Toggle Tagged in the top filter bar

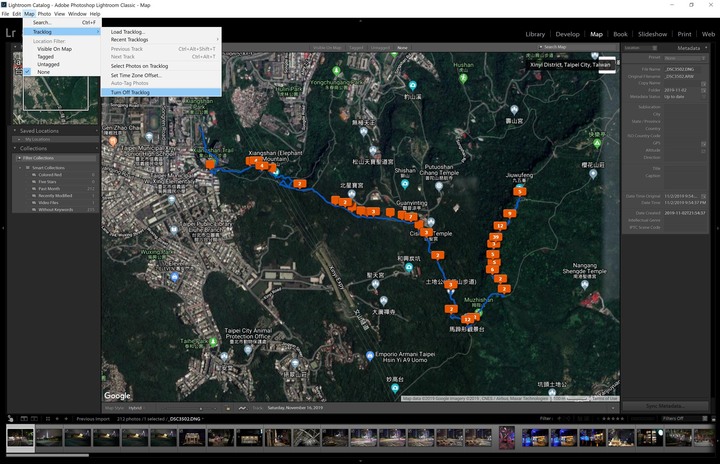pos(356,48)
